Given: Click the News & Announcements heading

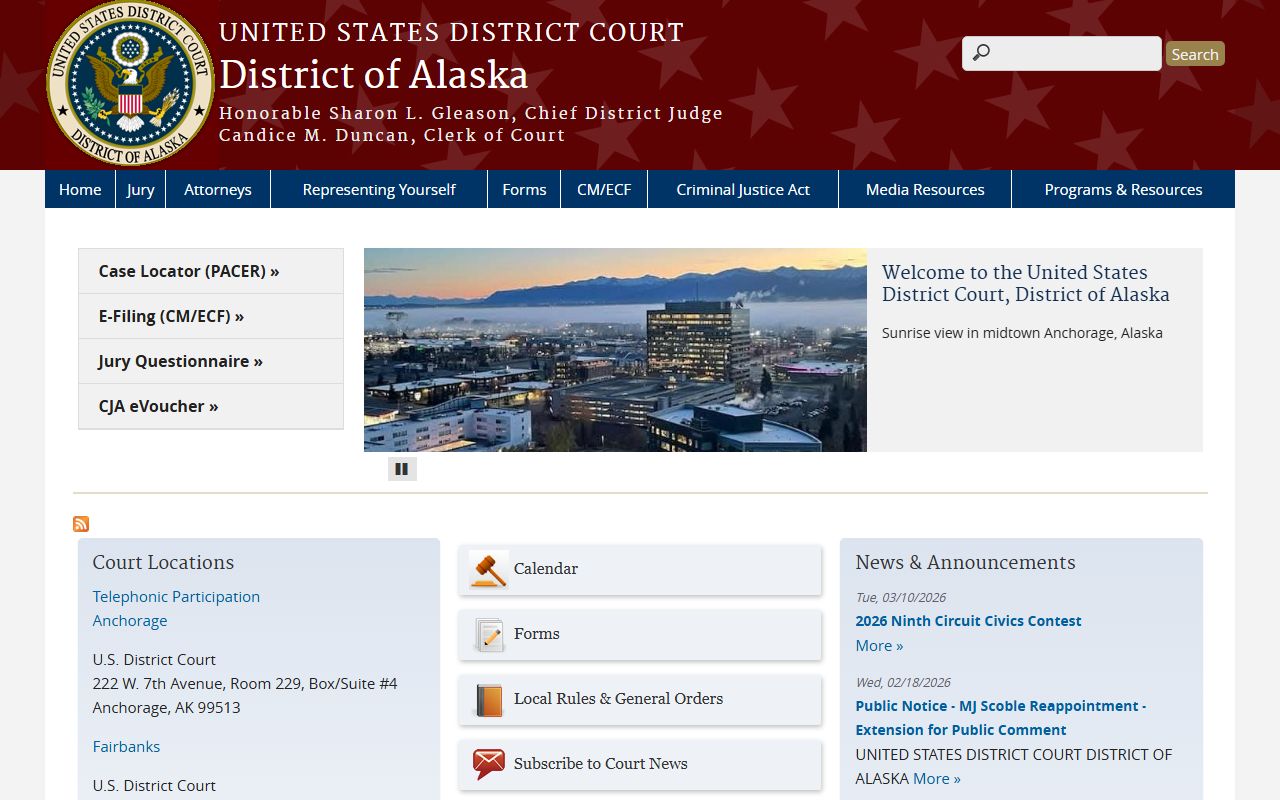Looking at the screenshot, I should click(x=965, y=563).
